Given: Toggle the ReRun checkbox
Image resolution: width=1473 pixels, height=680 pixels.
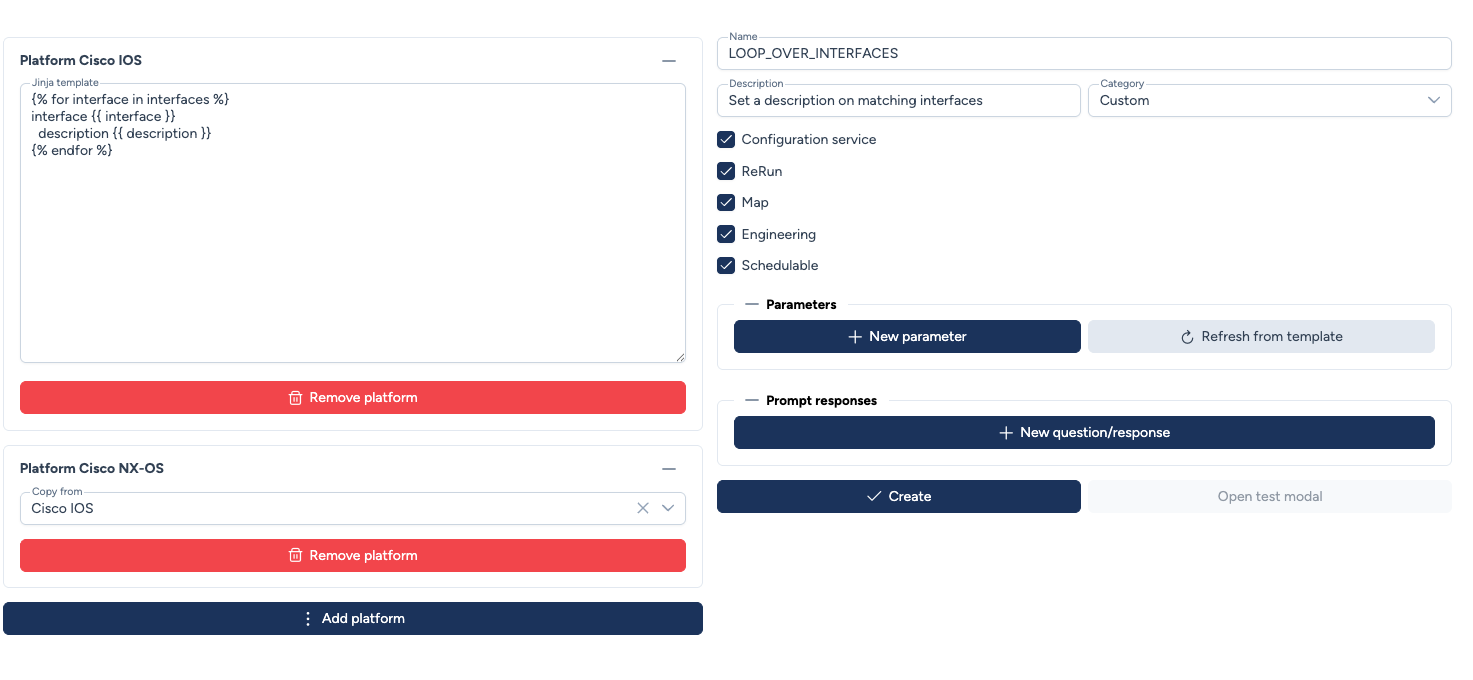Looking at the screenshot, I should coord(726,172).
